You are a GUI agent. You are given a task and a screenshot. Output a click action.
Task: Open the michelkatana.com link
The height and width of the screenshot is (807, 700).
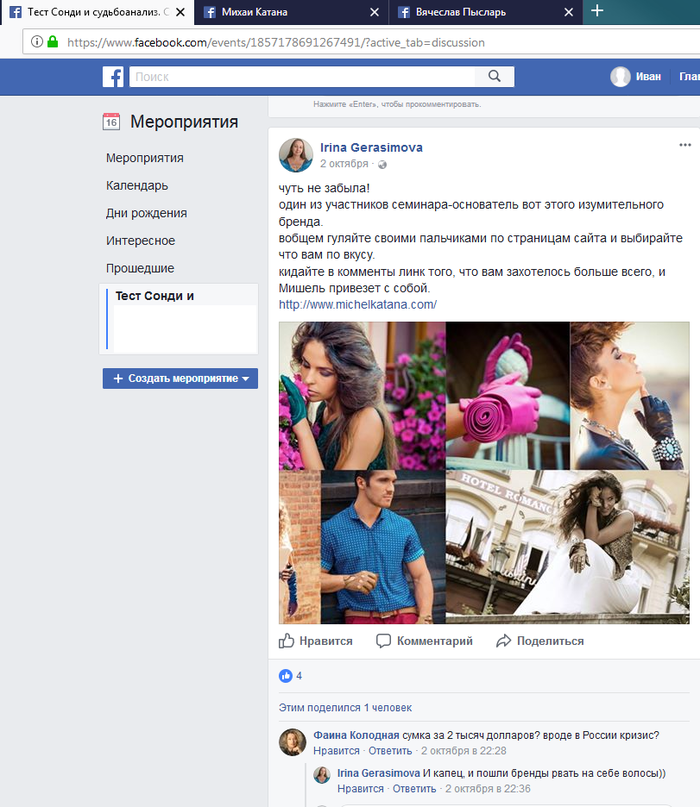click(x=357, y=305)
